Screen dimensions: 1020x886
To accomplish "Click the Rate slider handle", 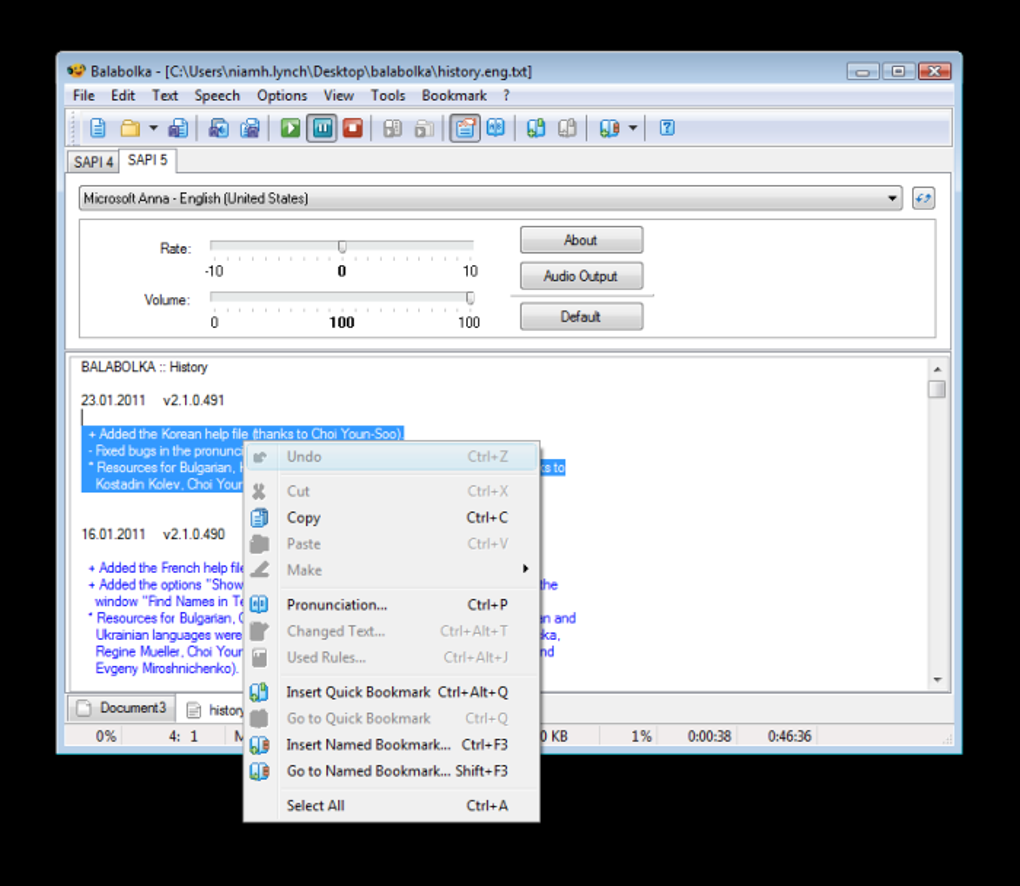I will coord(342,247).
